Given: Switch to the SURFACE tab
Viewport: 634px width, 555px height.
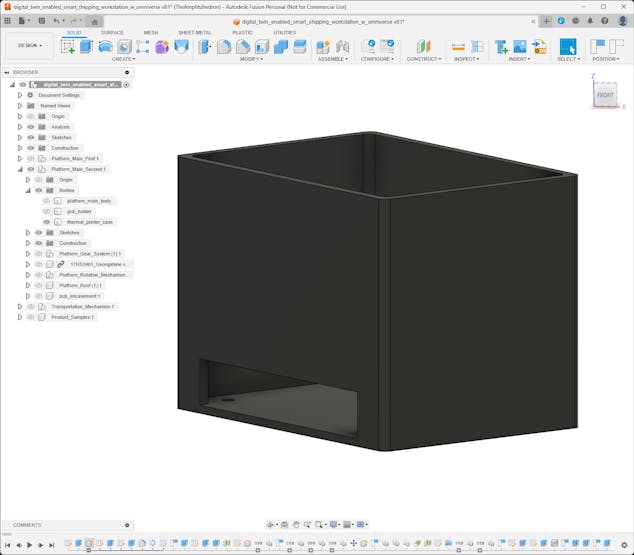Looking at the screenshot, I should (112, 32).
